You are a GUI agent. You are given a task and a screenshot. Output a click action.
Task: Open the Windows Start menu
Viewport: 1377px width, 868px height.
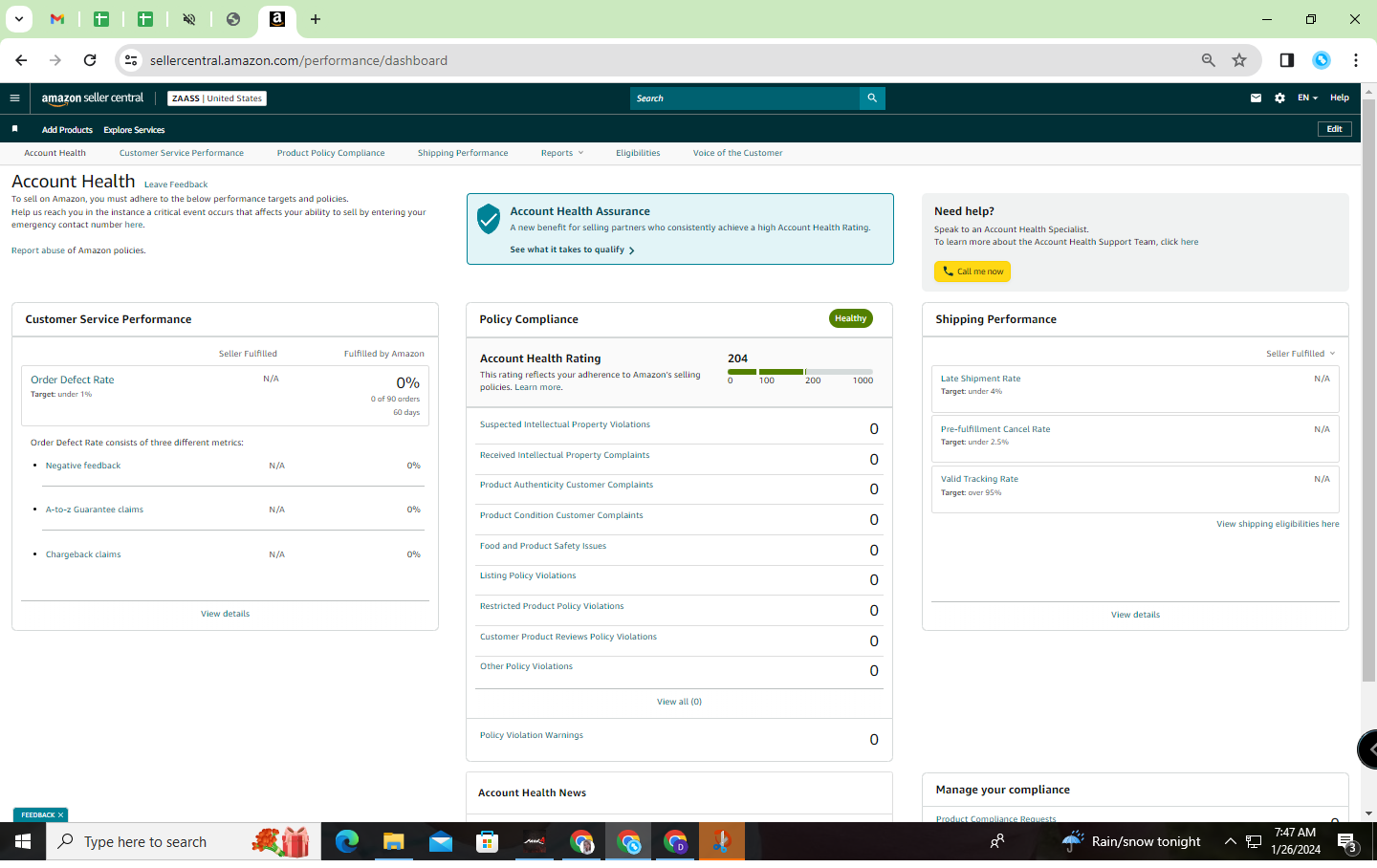pos(23,841)
